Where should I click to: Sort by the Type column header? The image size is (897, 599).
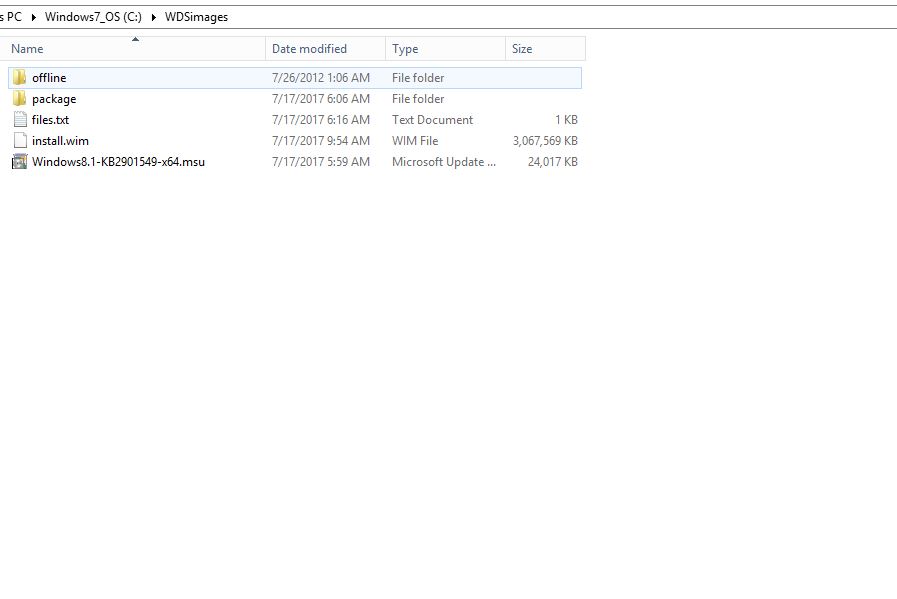(x=446, y=49)
